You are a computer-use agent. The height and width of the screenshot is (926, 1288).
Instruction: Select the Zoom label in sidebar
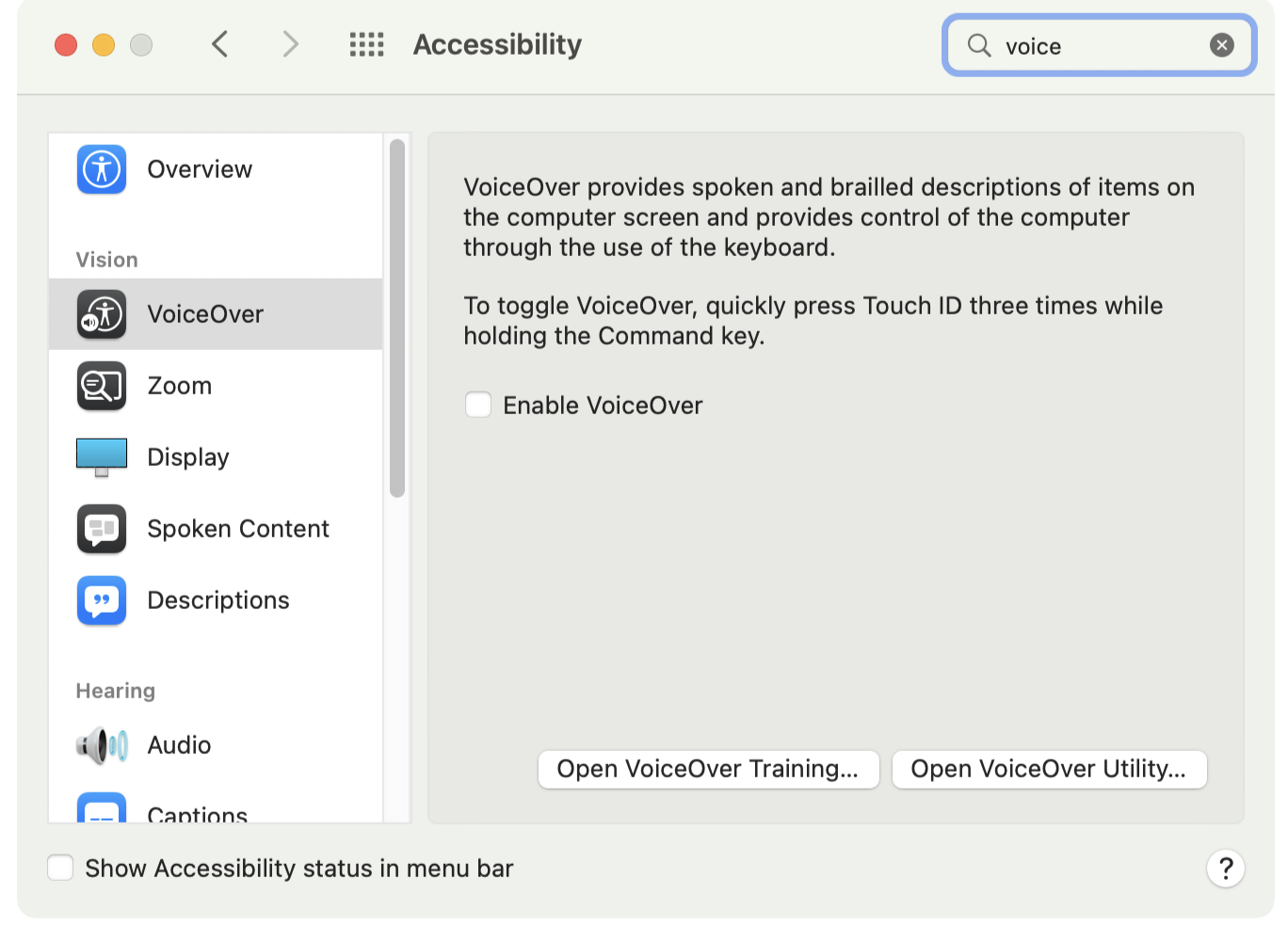point(180,386)
